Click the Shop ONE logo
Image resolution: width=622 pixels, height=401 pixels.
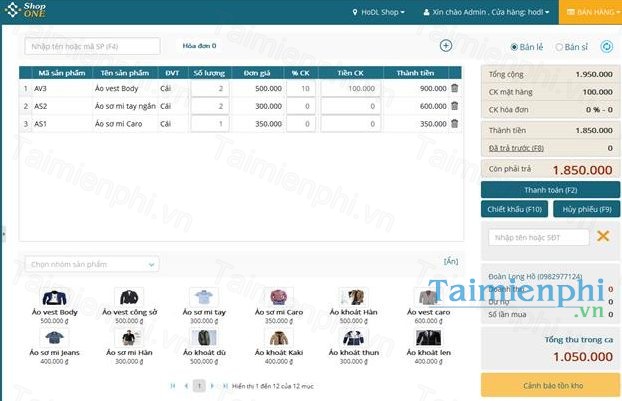(25, 12)
